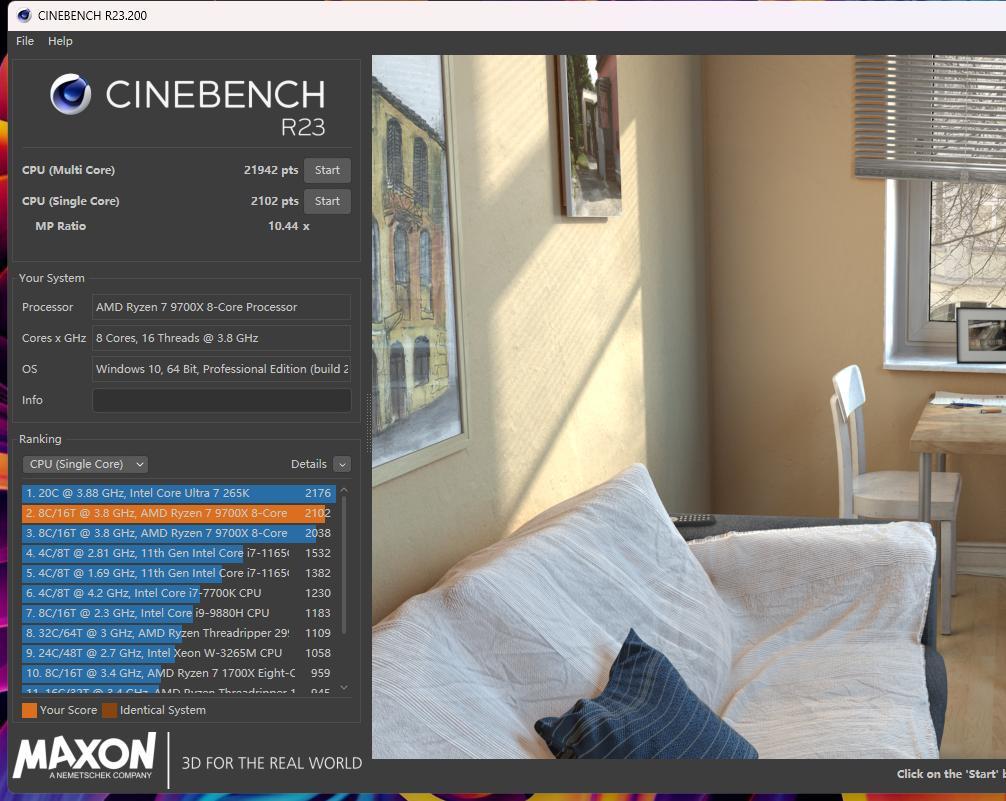Open the File menu
1006x801 pixels.
pyautogui.click(x=25, y=41)
